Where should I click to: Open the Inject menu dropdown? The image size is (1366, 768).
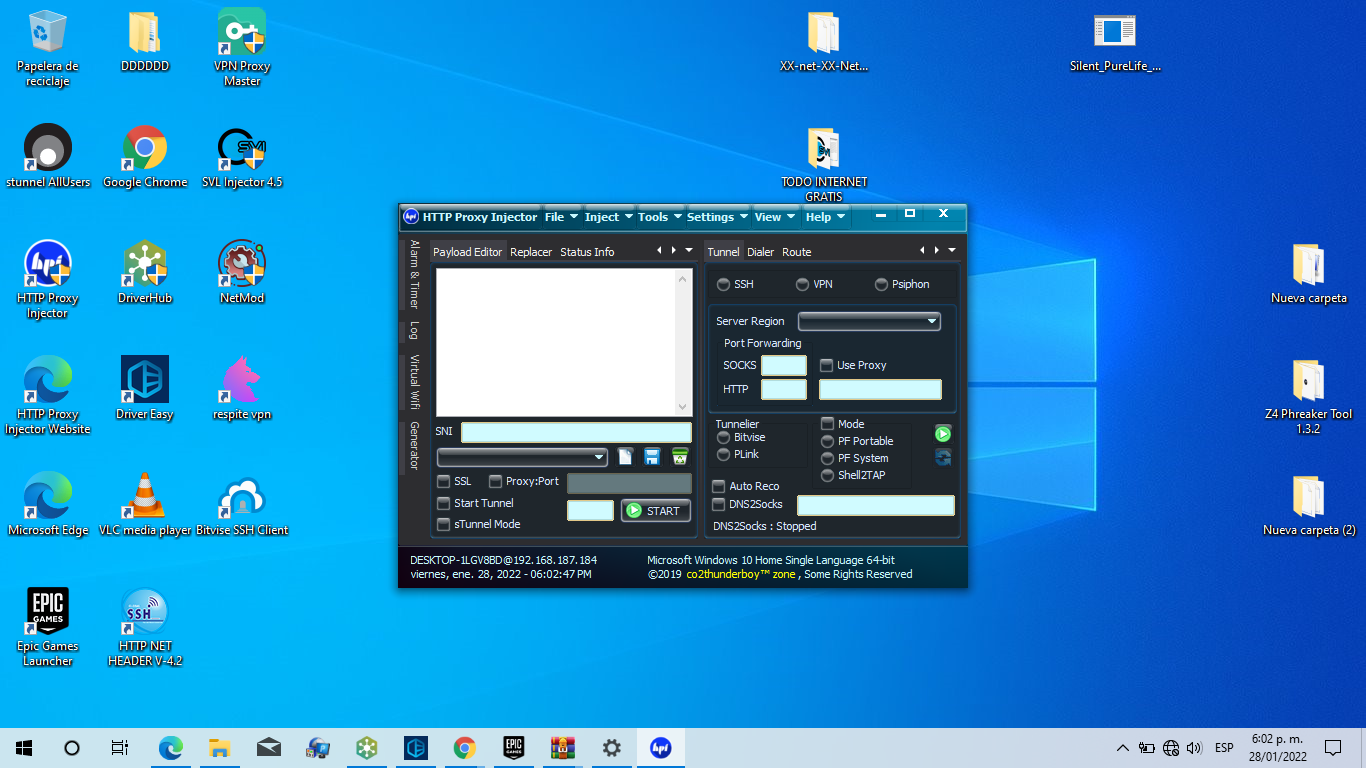point(609,217)
